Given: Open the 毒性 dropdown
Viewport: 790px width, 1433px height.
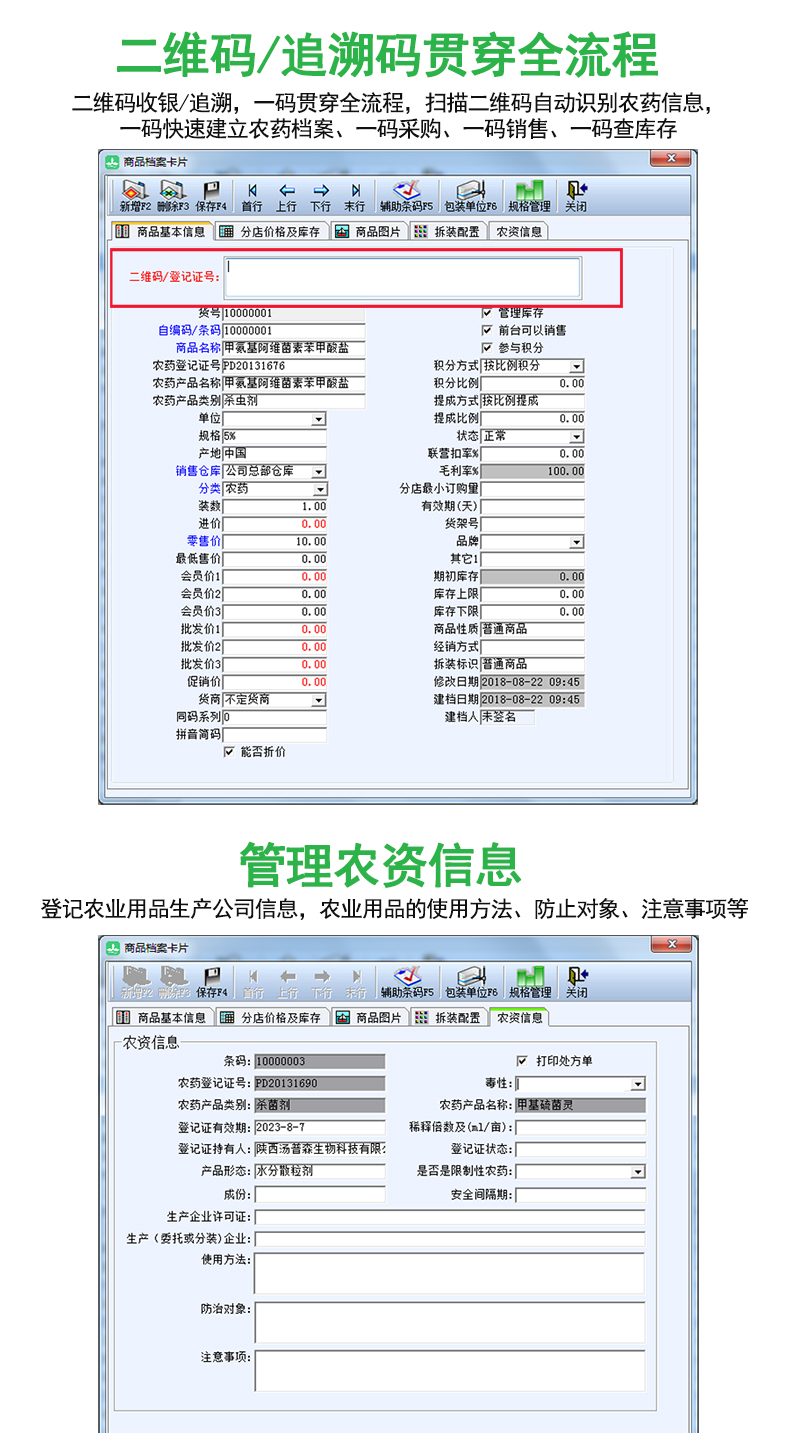Looking at the screenshot, I should (637, 1083).
